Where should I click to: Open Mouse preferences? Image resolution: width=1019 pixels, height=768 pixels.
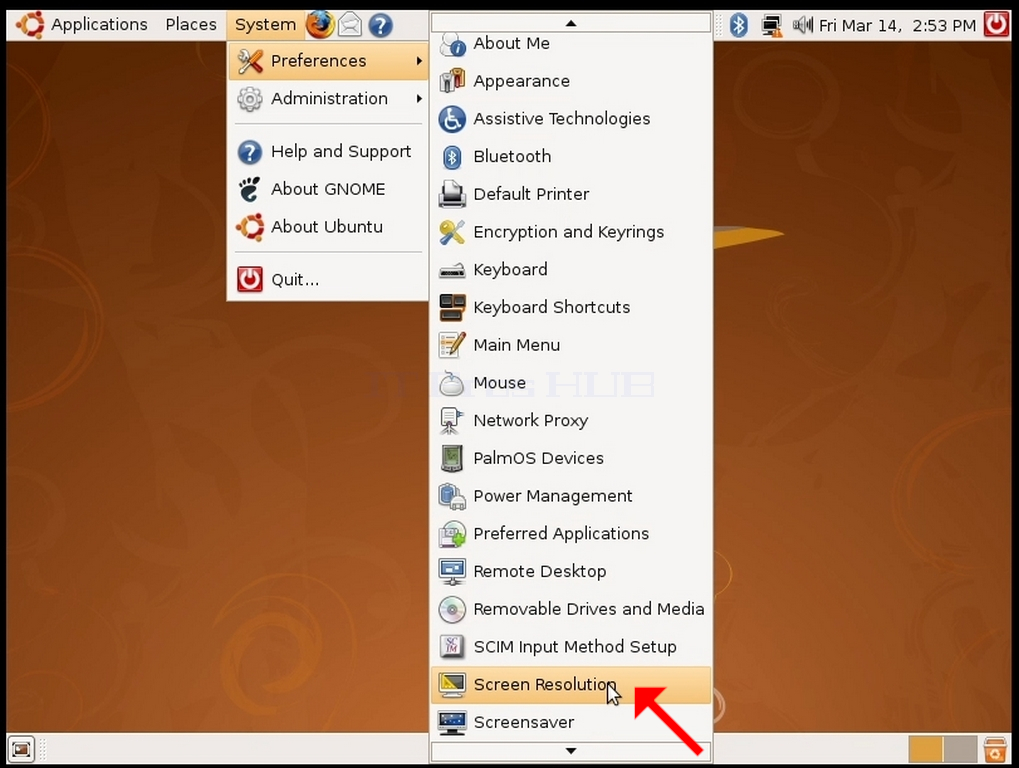click(x=571, y=383)
